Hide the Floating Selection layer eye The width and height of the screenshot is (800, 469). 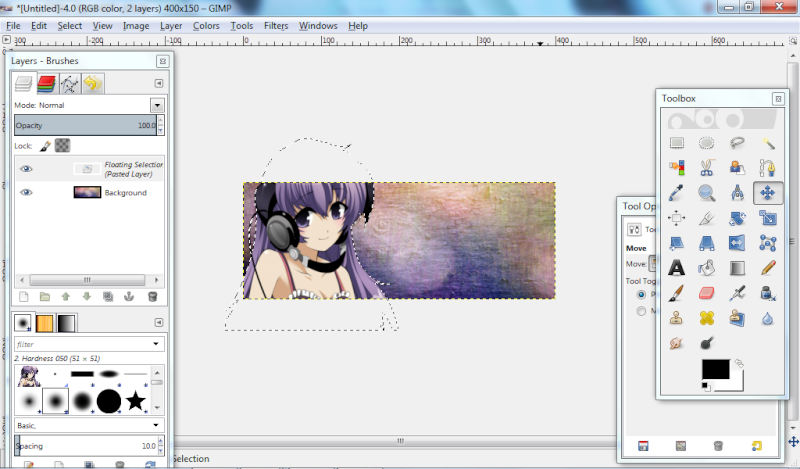point(26,169)
